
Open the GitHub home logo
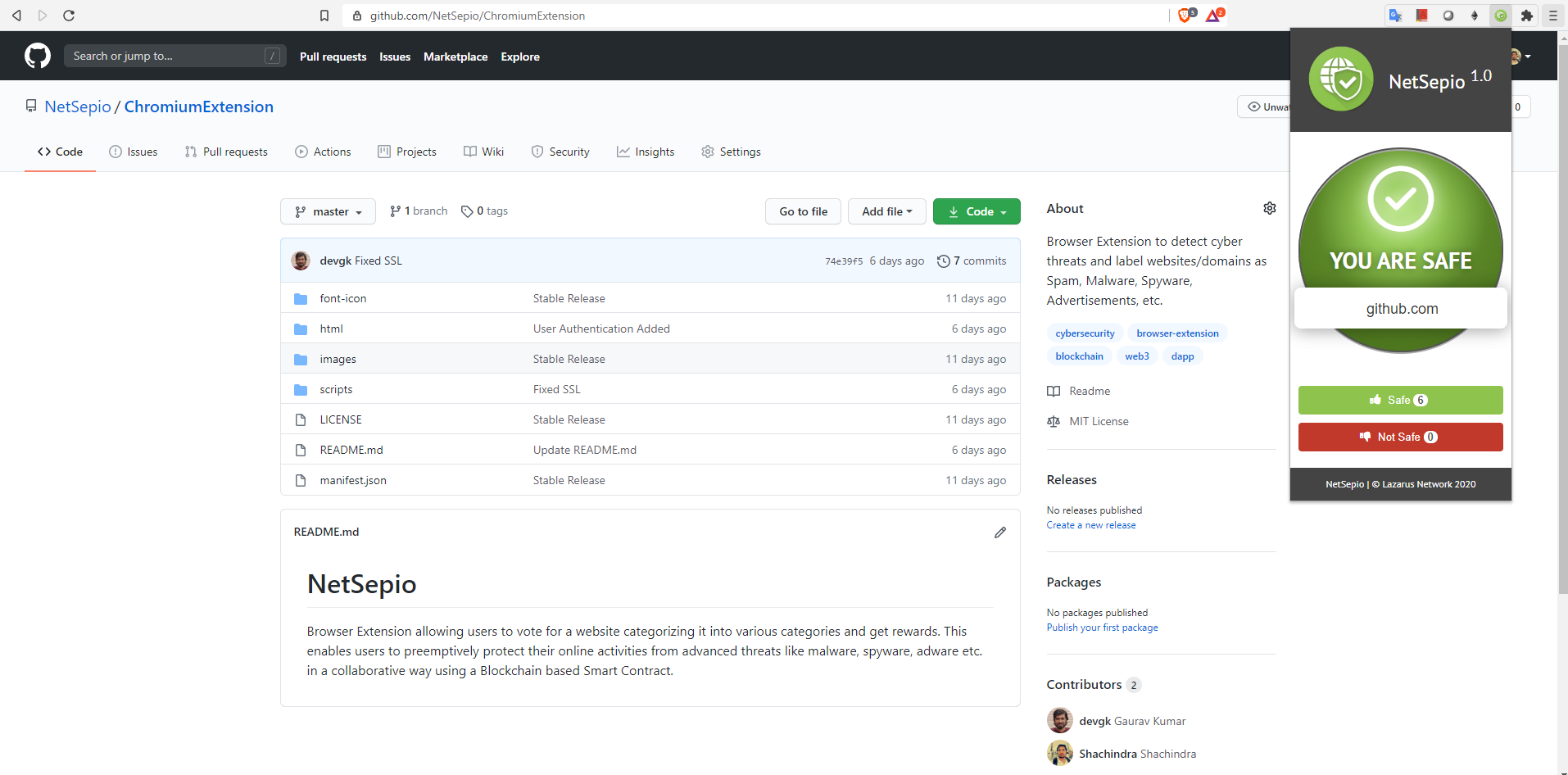click(38, 56)
